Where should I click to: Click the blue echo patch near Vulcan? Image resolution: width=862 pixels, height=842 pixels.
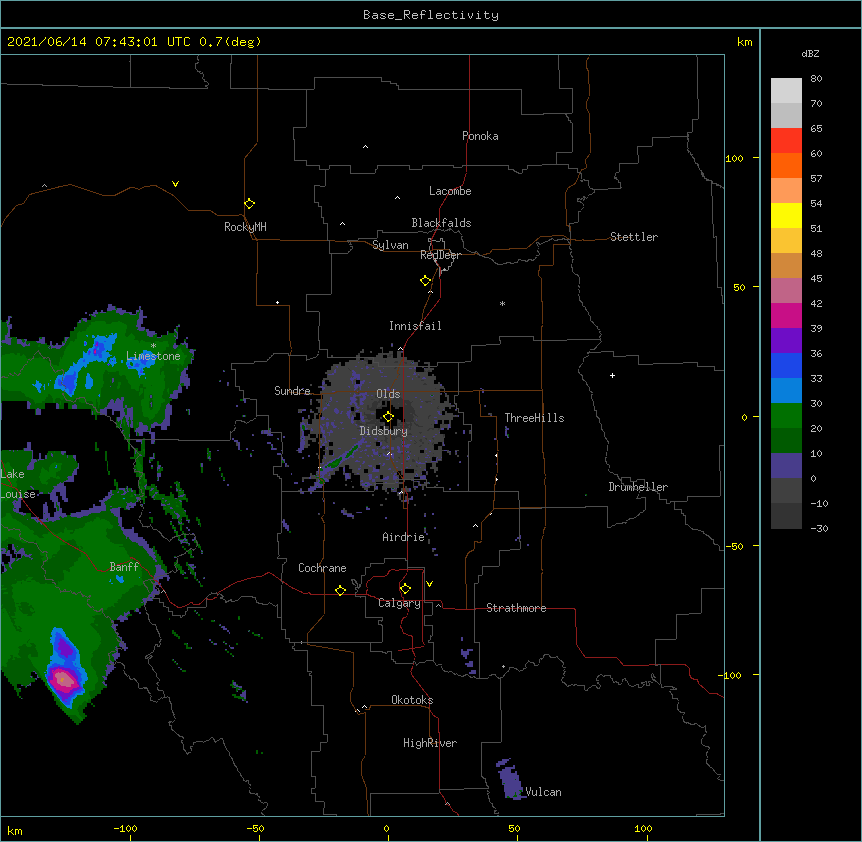510,779
